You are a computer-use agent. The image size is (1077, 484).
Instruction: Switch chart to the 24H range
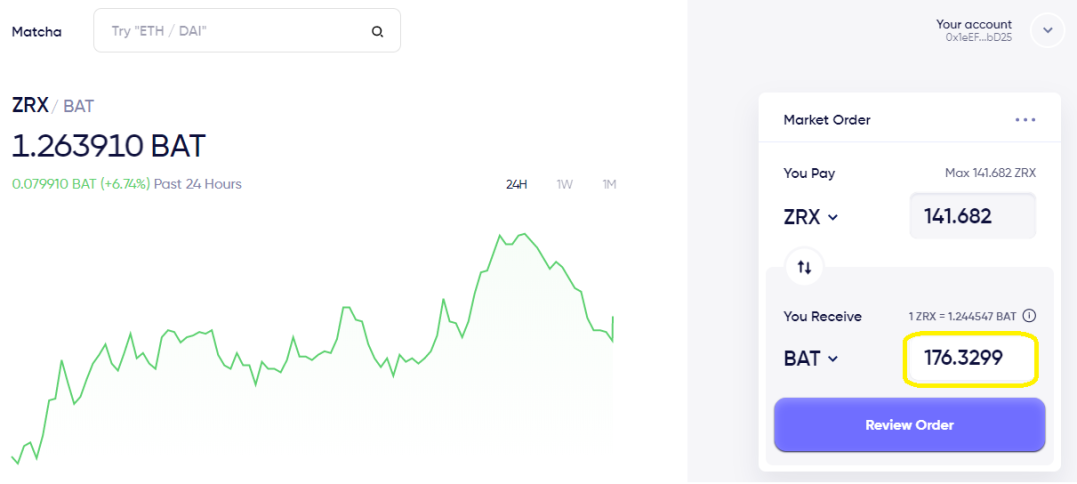[x=516, y=184]
